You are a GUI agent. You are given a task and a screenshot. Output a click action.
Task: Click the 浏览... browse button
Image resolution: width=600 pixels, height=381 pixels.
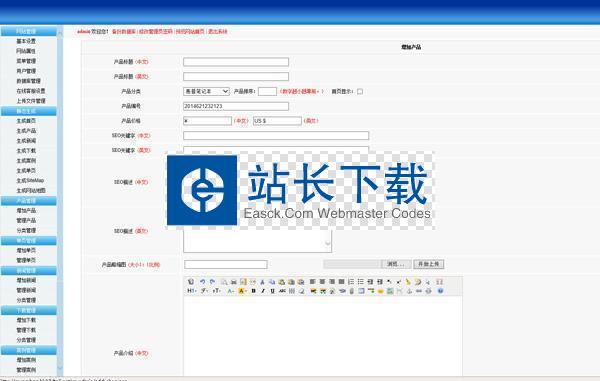coord(396,264)
